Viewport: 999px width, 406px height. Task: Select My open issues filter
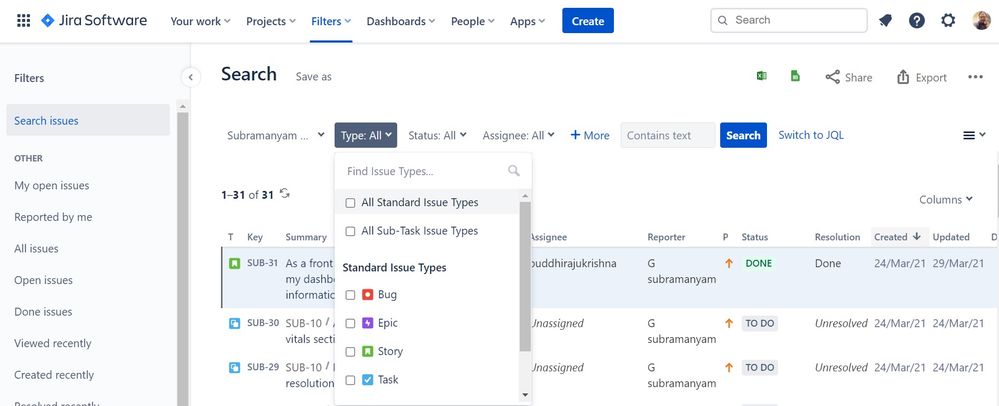(x=52, y=185)
